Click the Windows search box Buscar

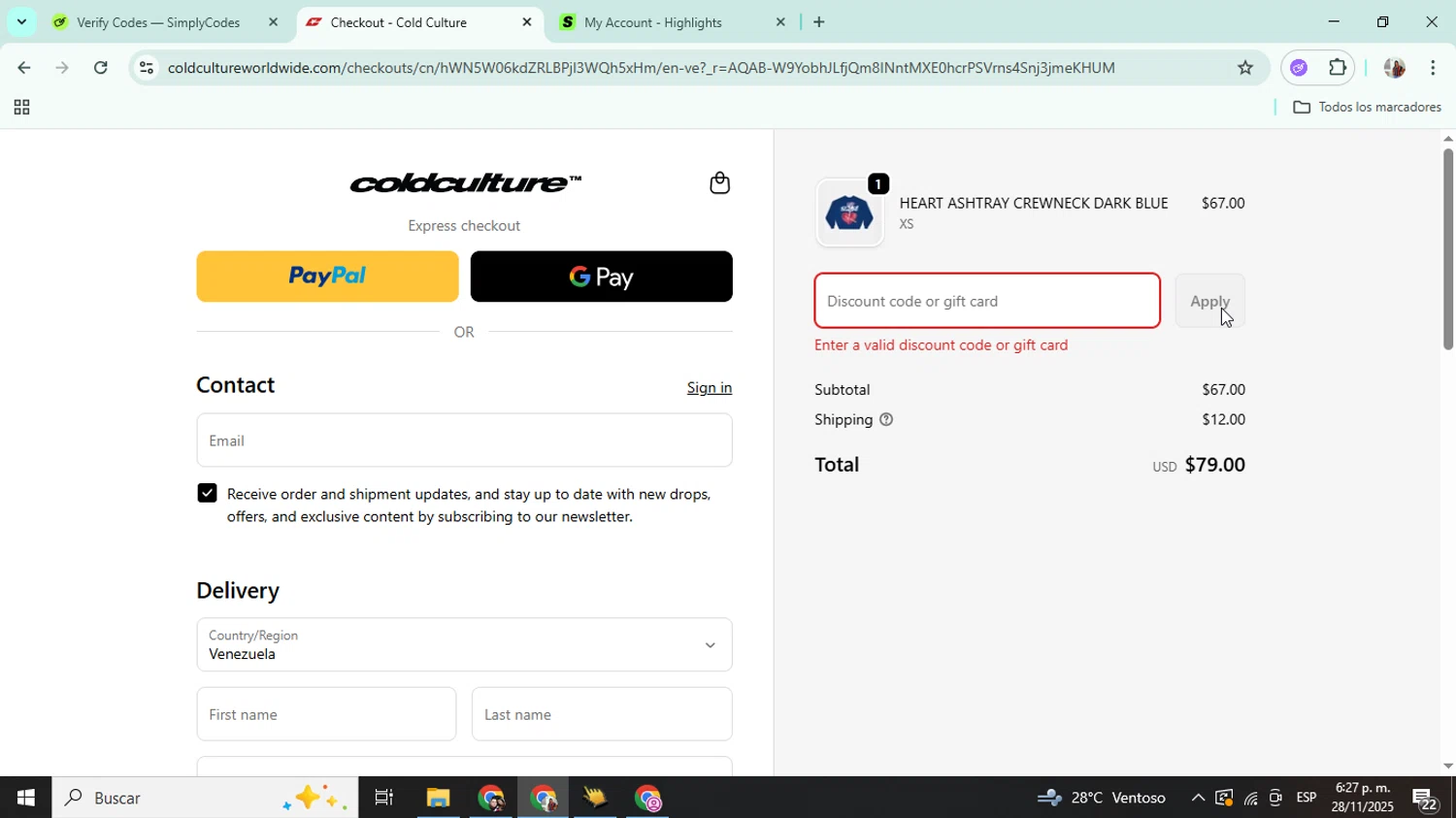204,799
